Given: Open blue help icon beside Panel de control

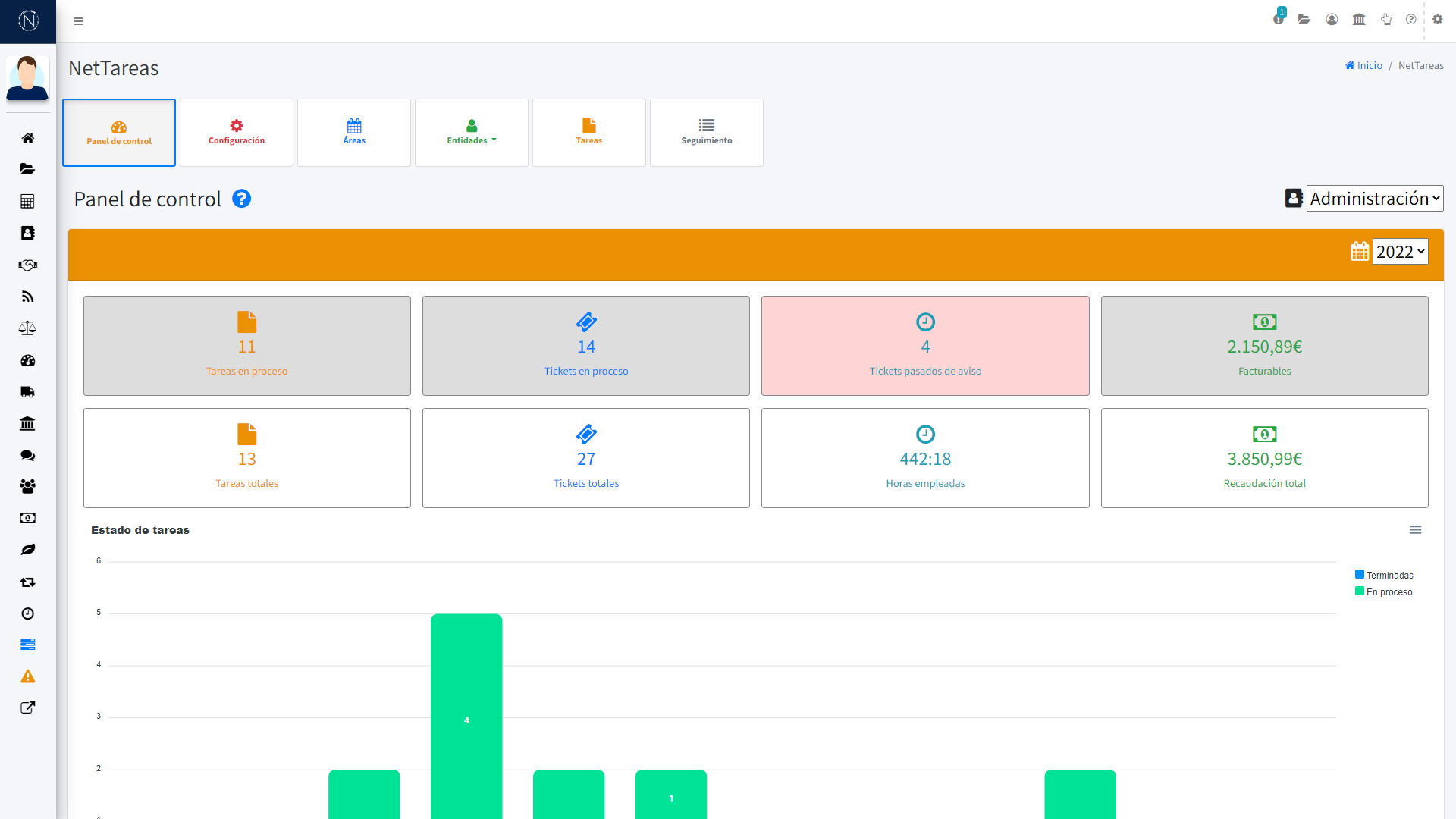Looking at the screenshot, I should click(x=241, y=199).
